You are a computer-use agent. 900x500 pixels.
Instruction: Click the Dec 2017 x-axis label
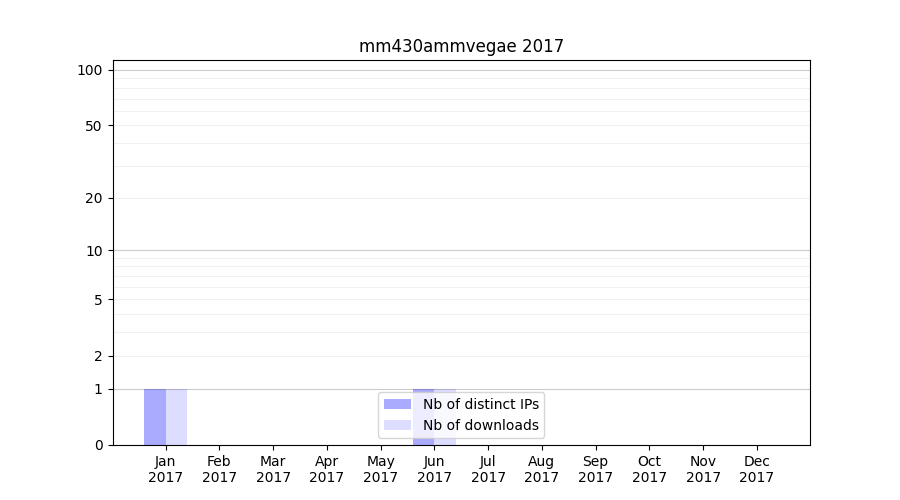757,469
